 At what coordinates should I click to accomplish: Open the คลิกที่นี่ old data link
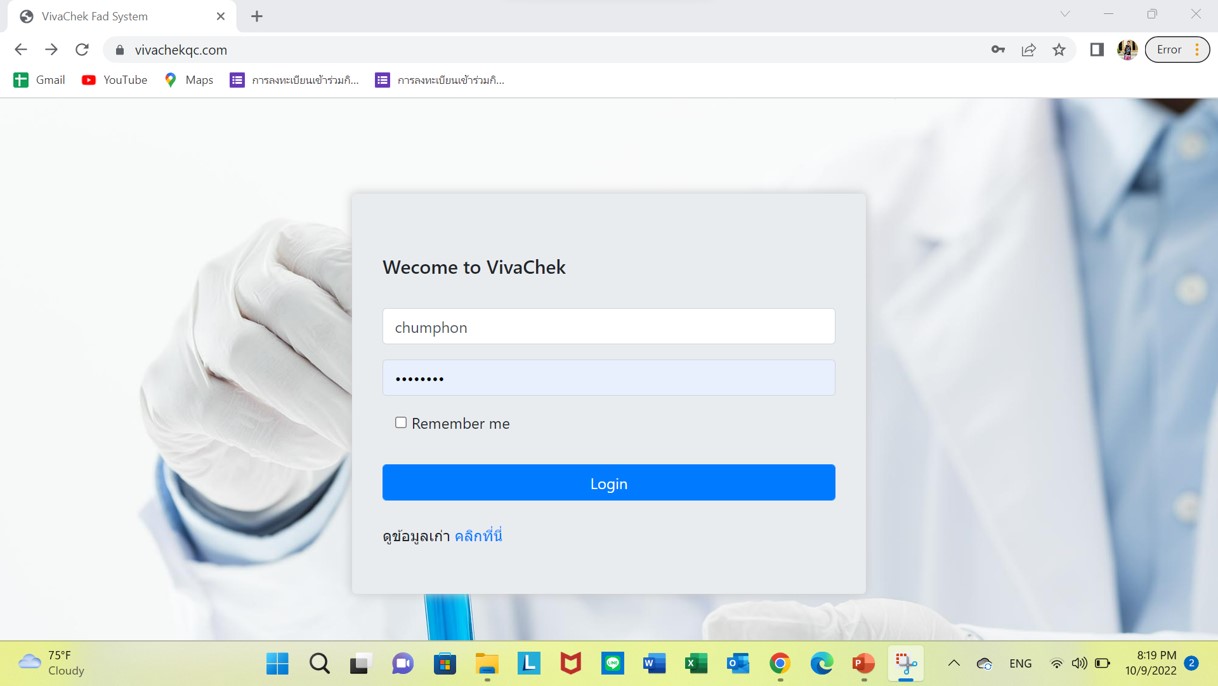point(478,536)
